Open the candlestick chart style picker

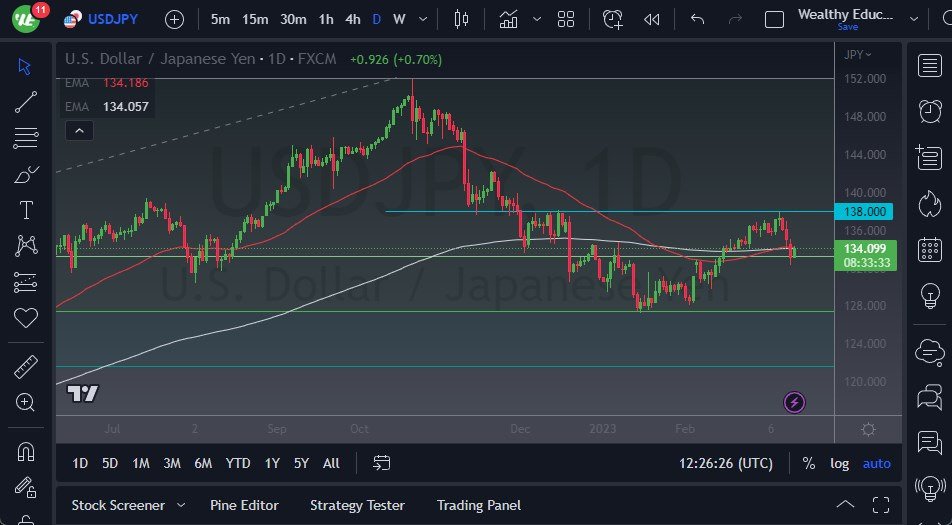pos(461,19)
